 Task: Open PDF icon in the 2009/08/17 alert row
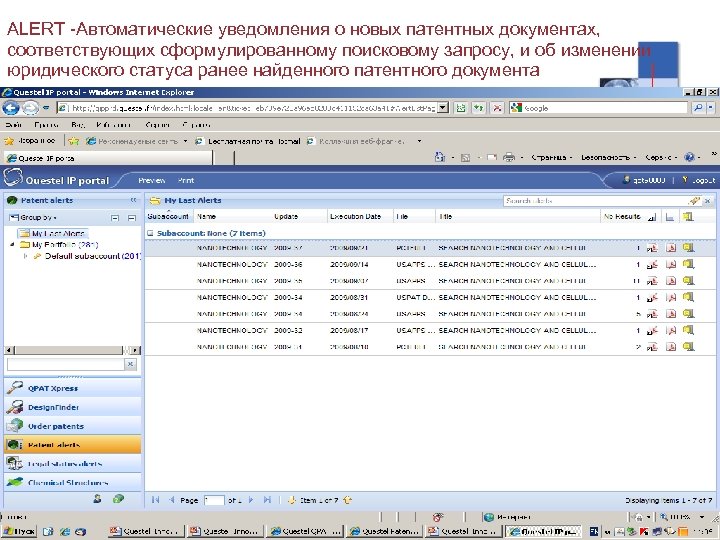pos(671,330)
